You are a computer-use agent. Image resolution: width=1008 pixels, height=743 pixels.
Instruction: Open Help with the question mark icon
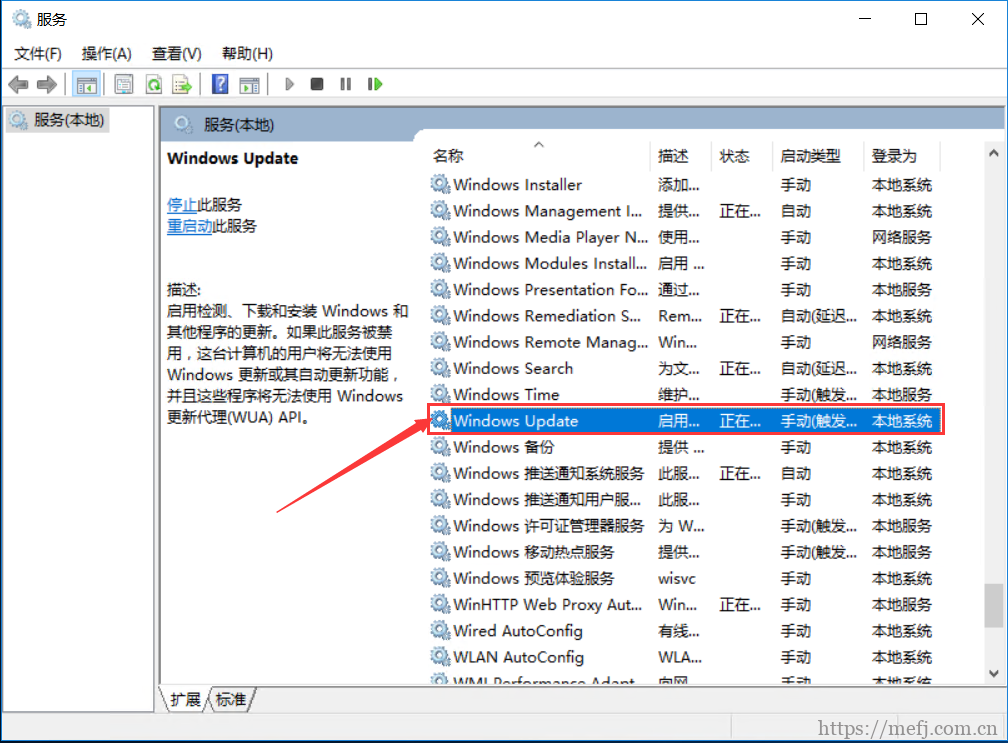point(220,84)
